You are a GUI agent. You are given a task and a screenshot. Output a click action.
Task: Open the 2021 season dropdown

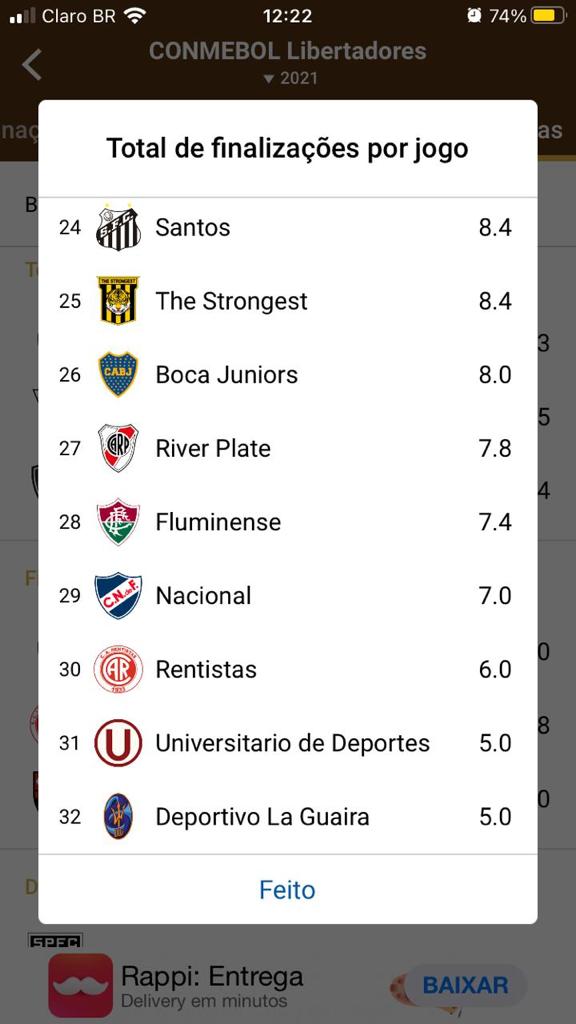click(290, 78)
